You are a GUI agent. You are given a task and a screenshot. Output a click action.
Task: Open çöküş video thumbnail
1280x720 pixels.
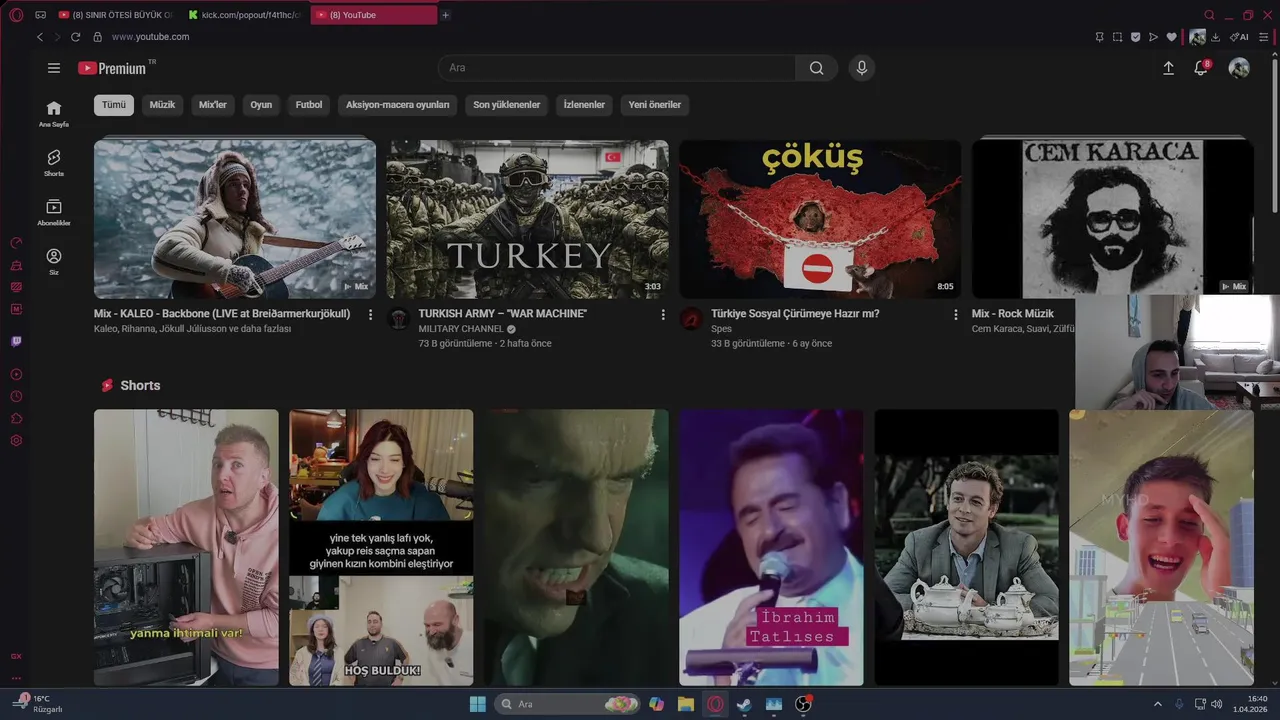coord(820,219)
